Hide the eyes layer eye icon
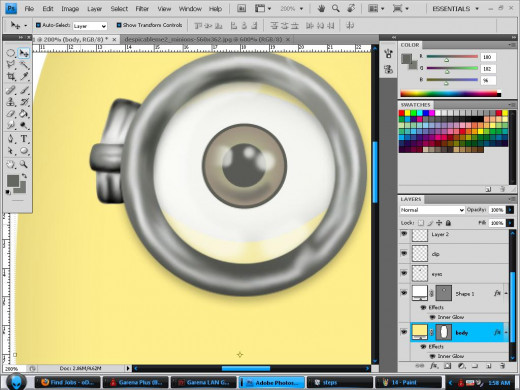 [x=404, y=273]
